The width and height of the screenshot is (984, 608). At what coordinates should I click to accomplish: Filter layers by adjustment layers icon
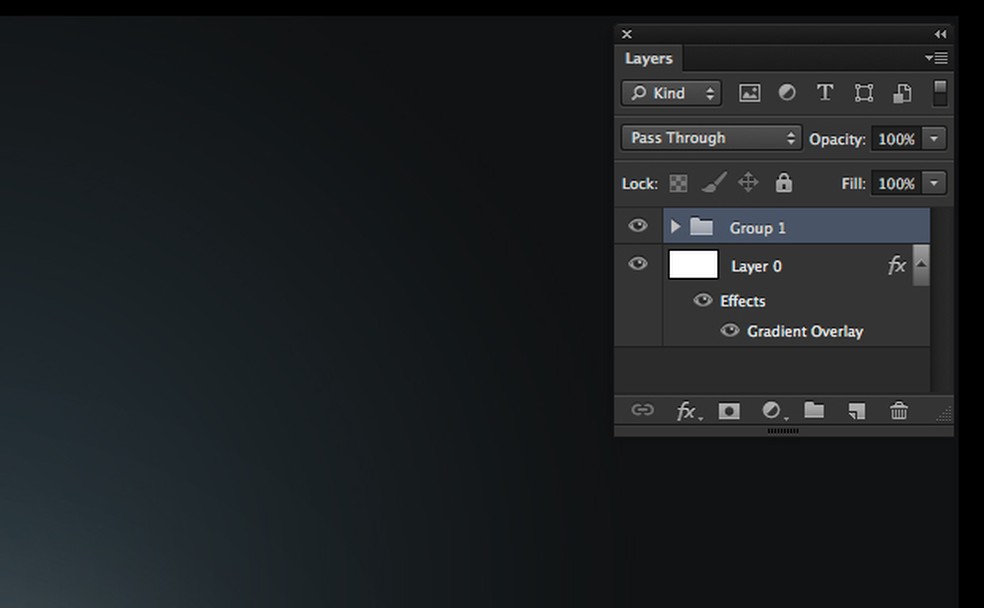(787, 93)
